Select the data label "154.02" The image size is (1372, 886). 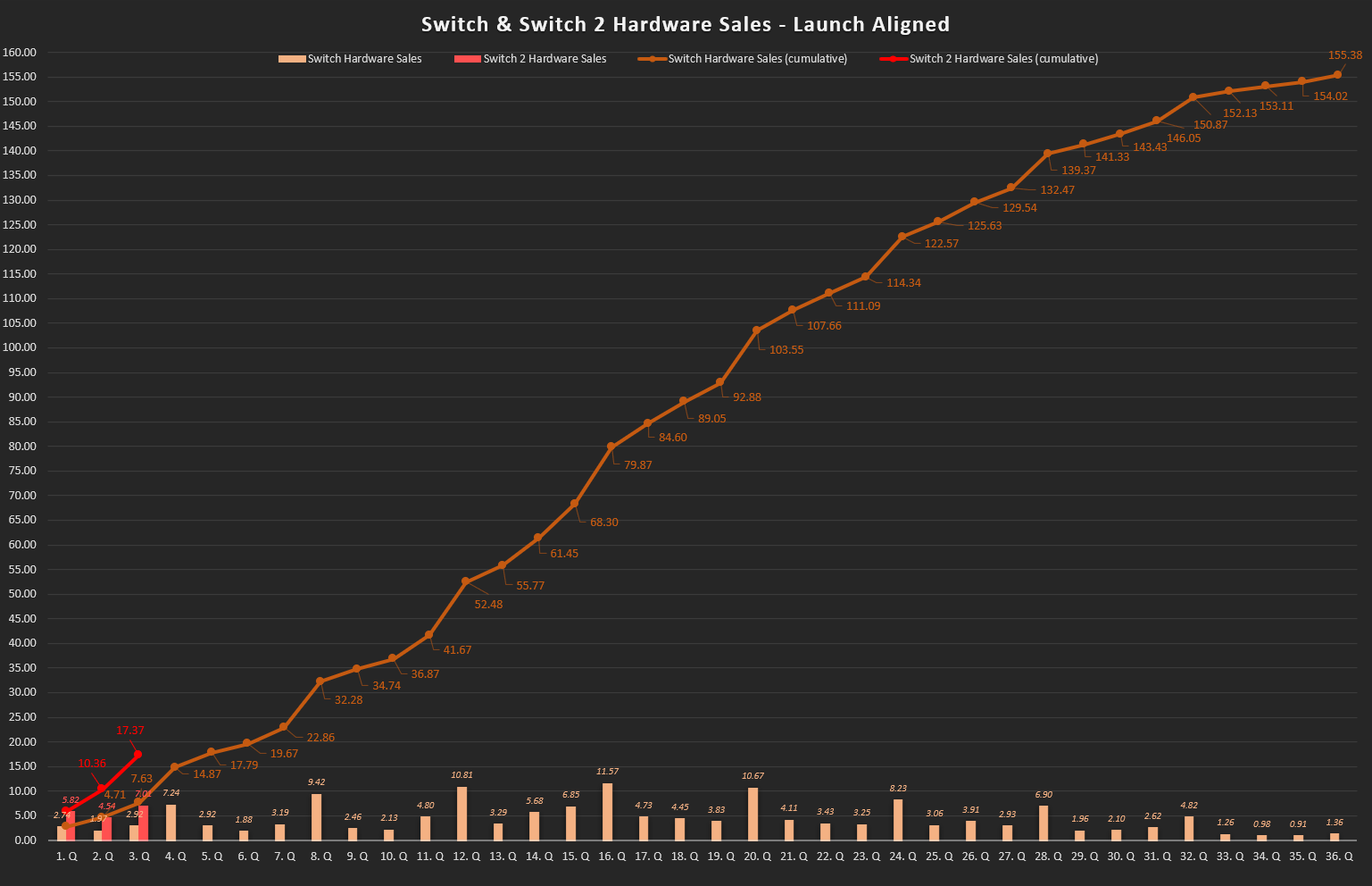point(1331,96)
